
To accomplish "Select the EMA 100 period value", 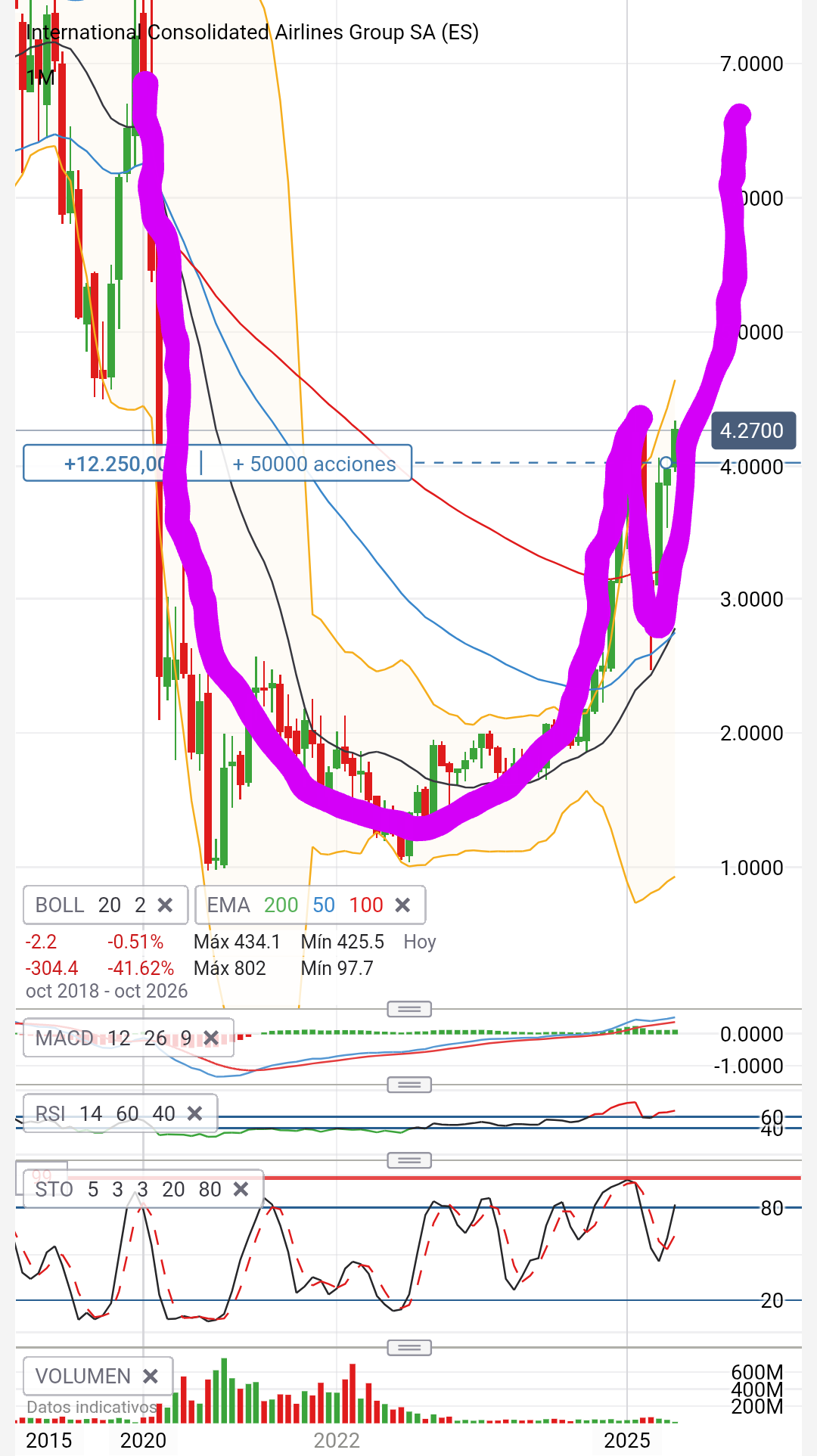I will 366,905.
